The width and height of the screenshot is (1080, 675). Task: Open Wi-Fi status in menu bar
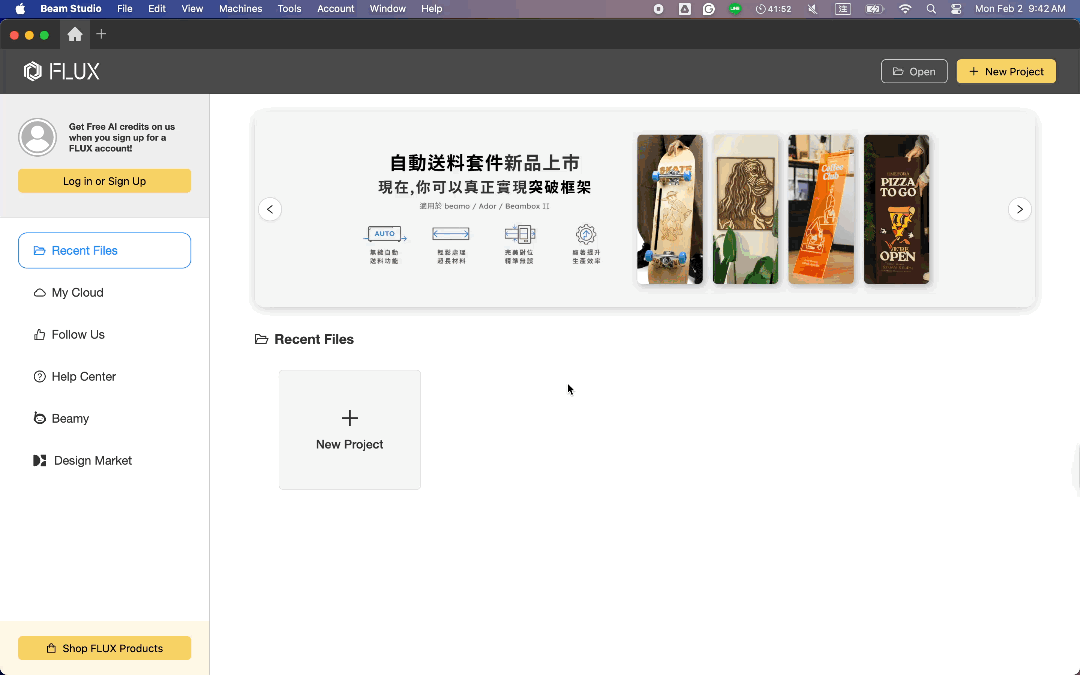(905, 9)
